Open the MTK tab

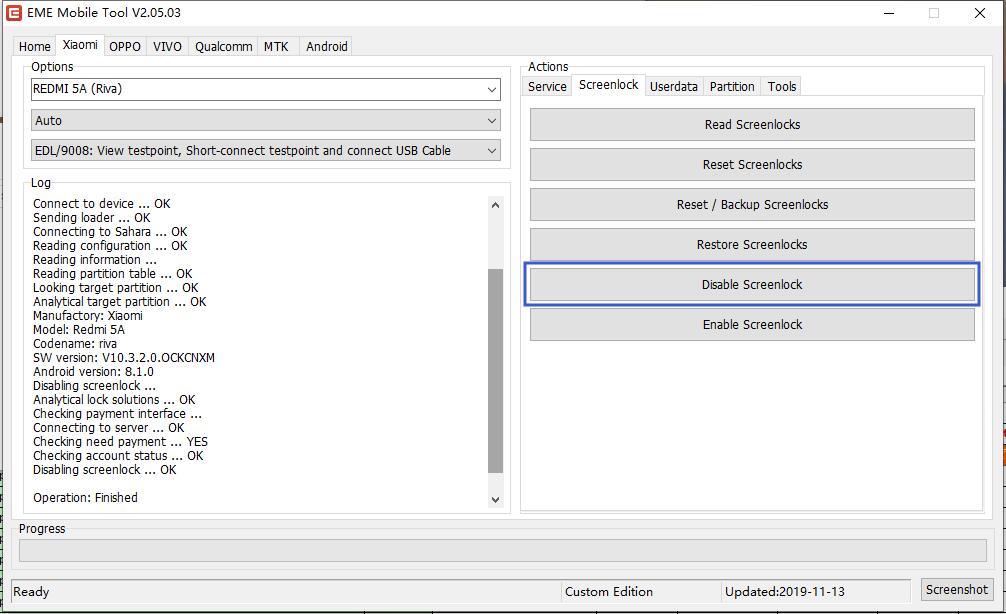click(x=277, y=46)
